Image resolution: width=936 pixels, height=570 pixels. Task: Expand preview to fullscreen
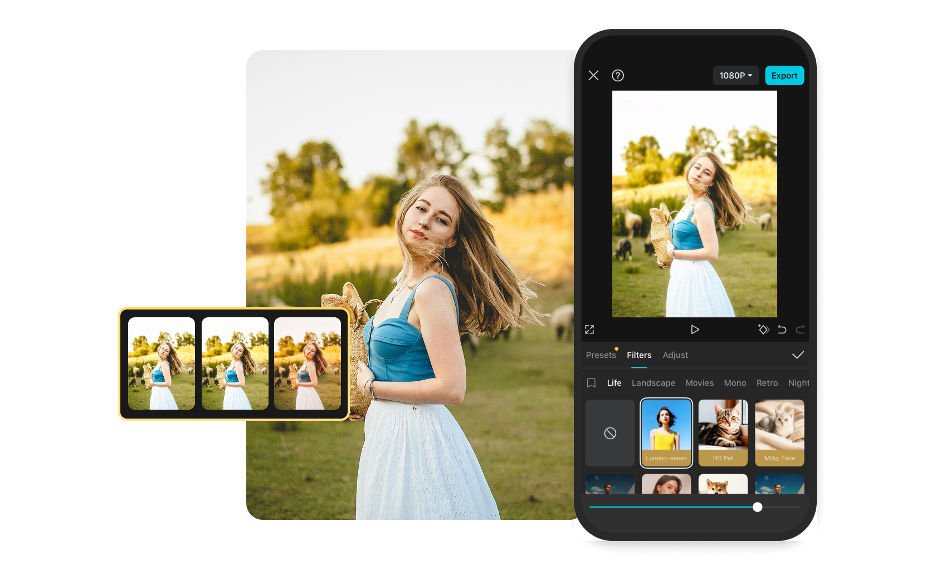click(x=590, y=329)
